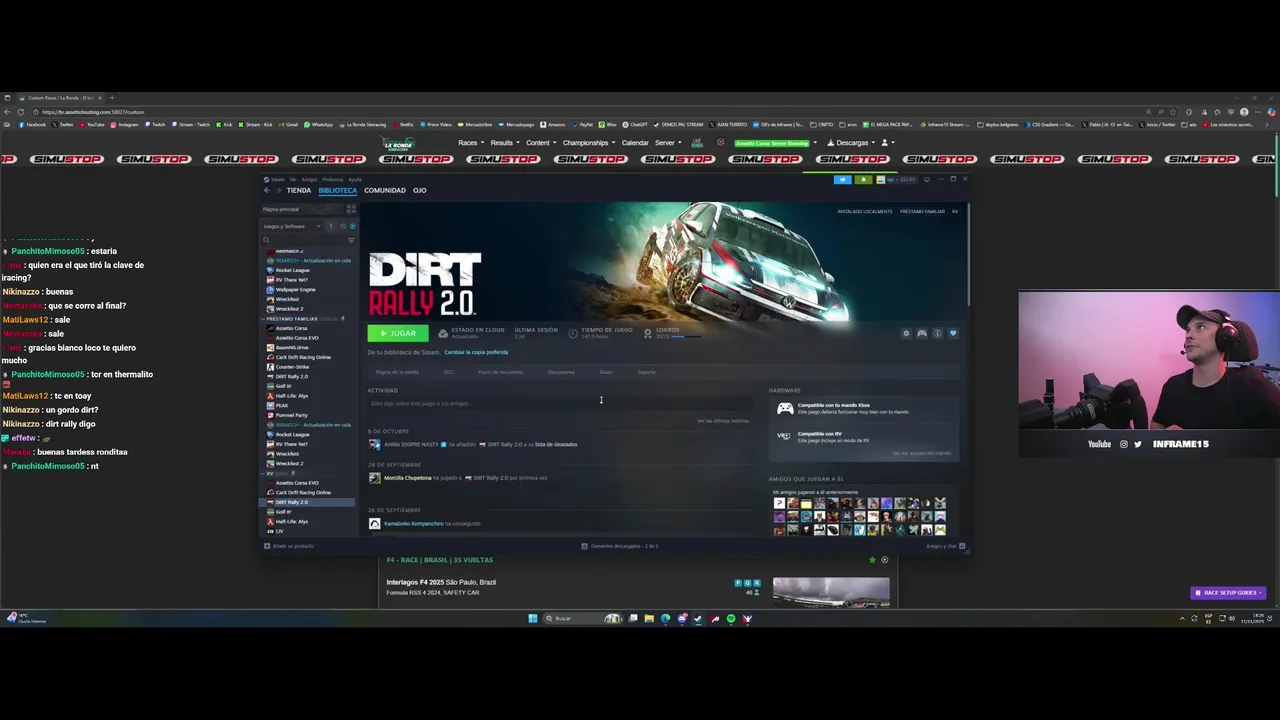Open Soporte tab on game page

[647, 372]
